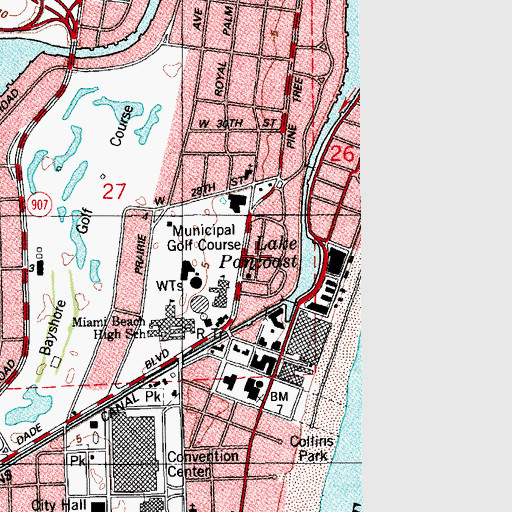Click the Pk label left of Convention Center

click(78, 460)
